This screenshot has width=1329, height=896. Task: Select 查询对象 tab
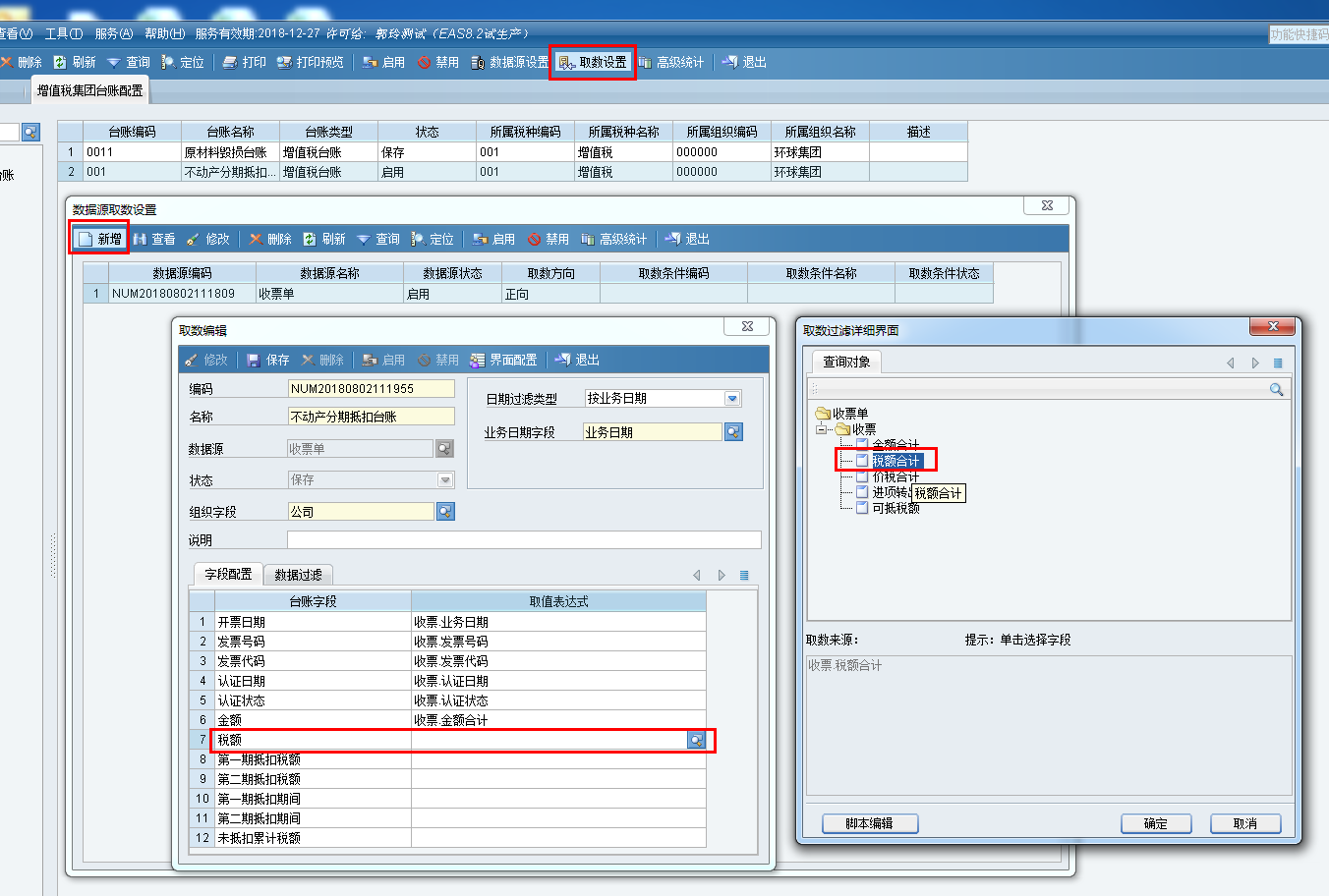(x=846, y=362)
